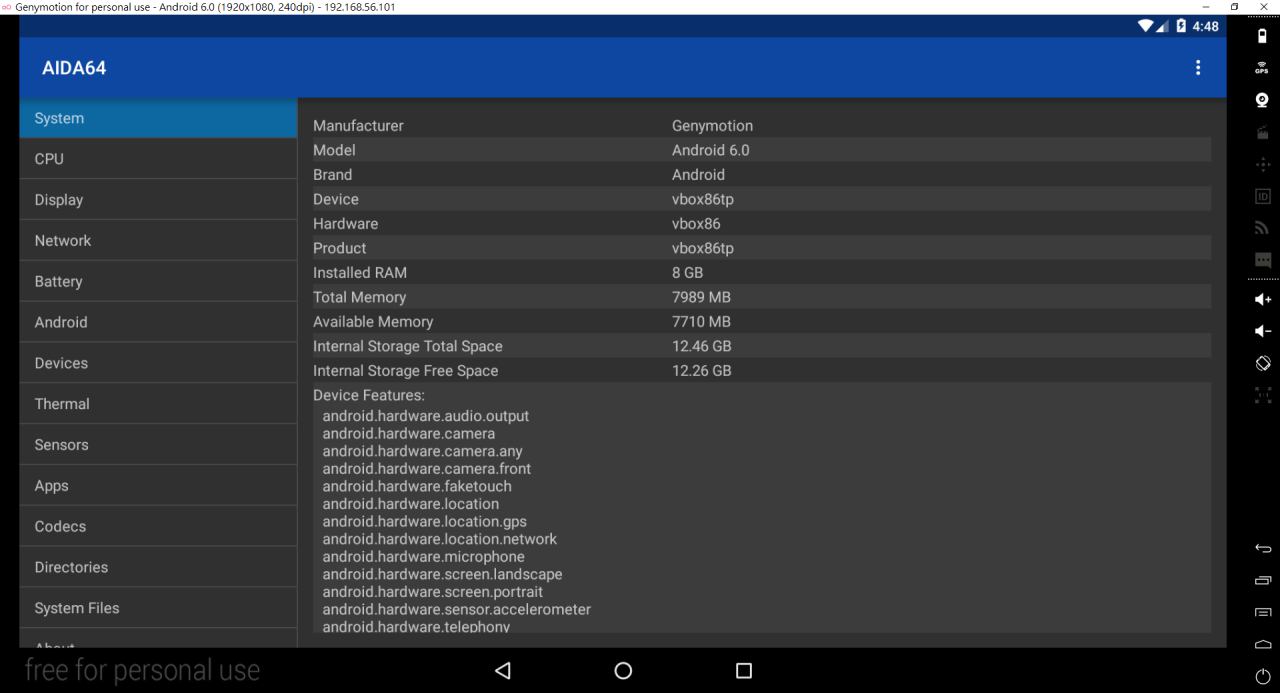Open Genymotion network signal widget
This screenshot has width=1280, height=693.
point(1262,228)
